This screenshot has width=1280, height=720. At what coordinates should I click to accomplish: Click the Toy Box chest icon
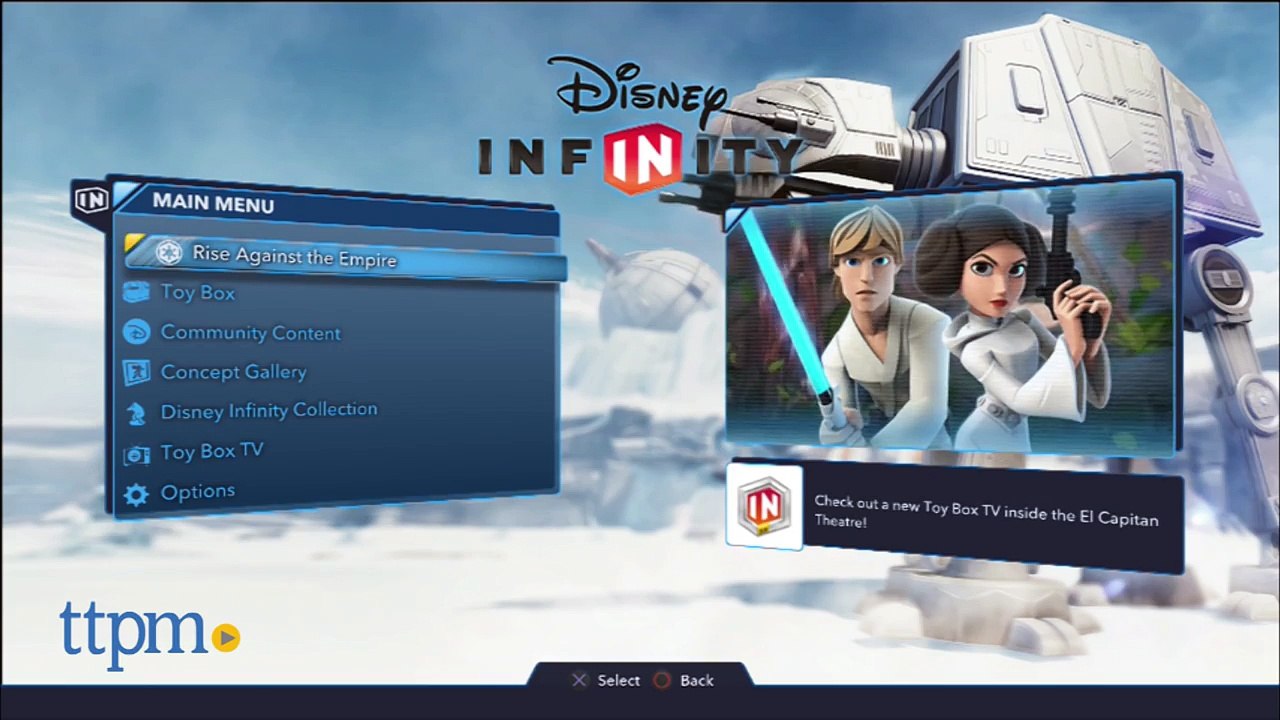pos(136,293)
